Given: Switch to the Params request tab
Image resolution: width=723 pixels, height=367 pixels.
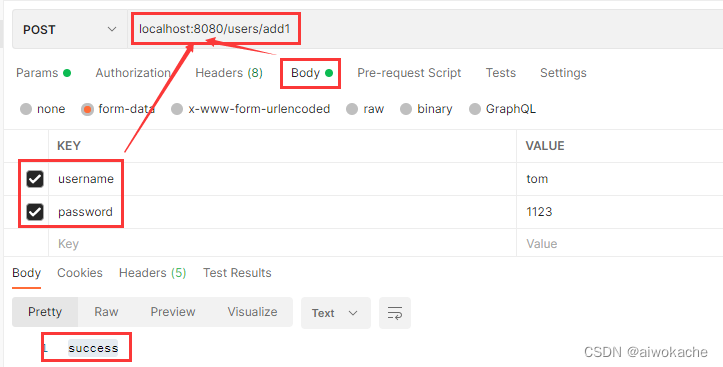Looking at the screenshot, I should coord(43,73).
